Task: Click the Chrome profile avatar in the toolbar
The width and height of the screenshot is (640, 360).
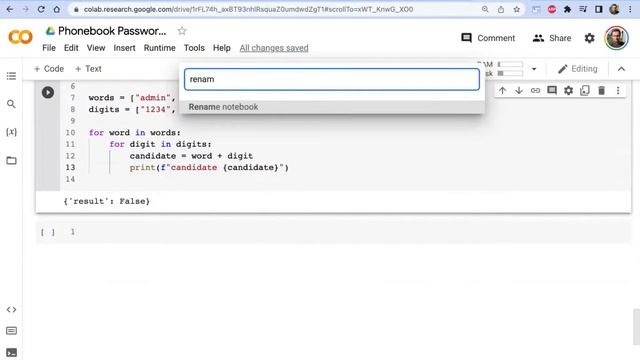Action: 614,9
